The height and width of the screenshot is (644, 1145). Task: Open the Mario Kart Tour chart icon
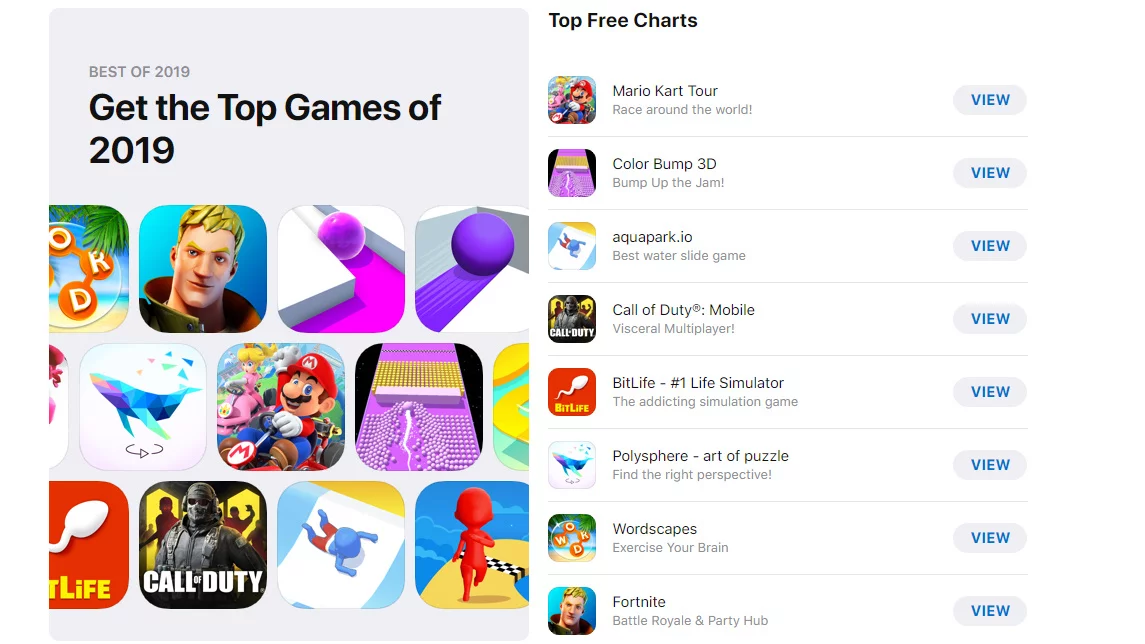click(x=572, y=100)
